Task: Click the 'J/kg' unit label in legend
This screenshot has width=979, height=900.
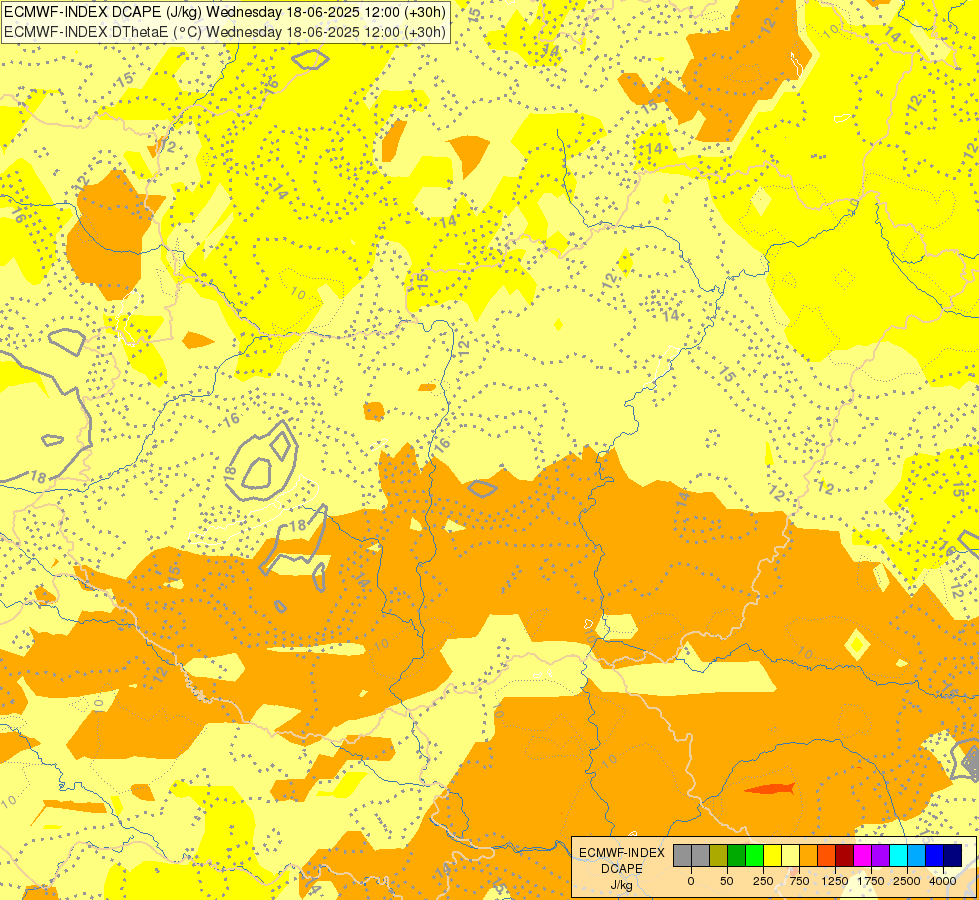Action: tap(622, 885)
